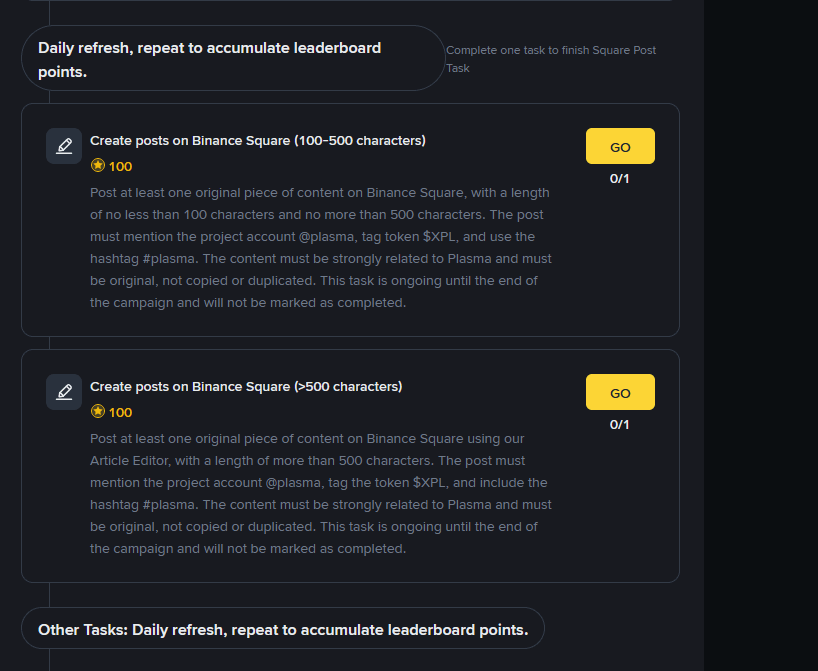Click the 0/1 progress counter under the first GO button
818x671 pixels.
[620, 179]
